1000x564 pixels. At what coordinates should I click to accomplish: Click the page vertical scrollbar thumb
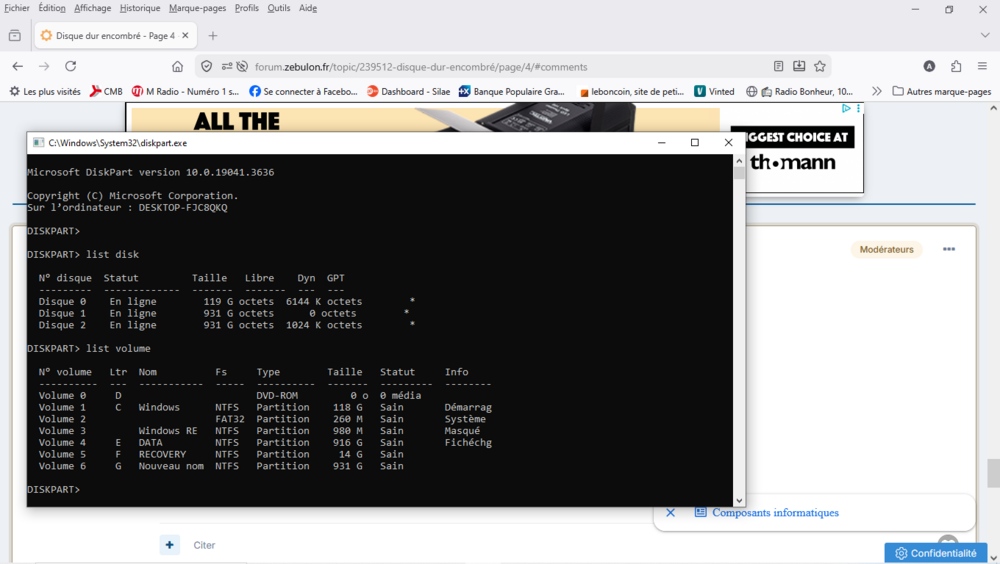point(993,473)
